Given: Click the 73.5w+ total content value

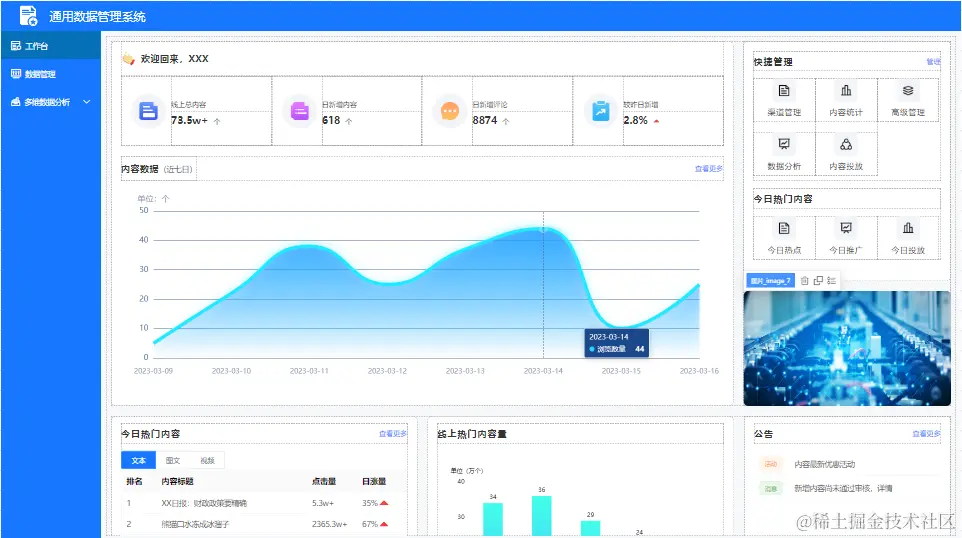Looking at the screenshot, I should [x=190, y=120].
